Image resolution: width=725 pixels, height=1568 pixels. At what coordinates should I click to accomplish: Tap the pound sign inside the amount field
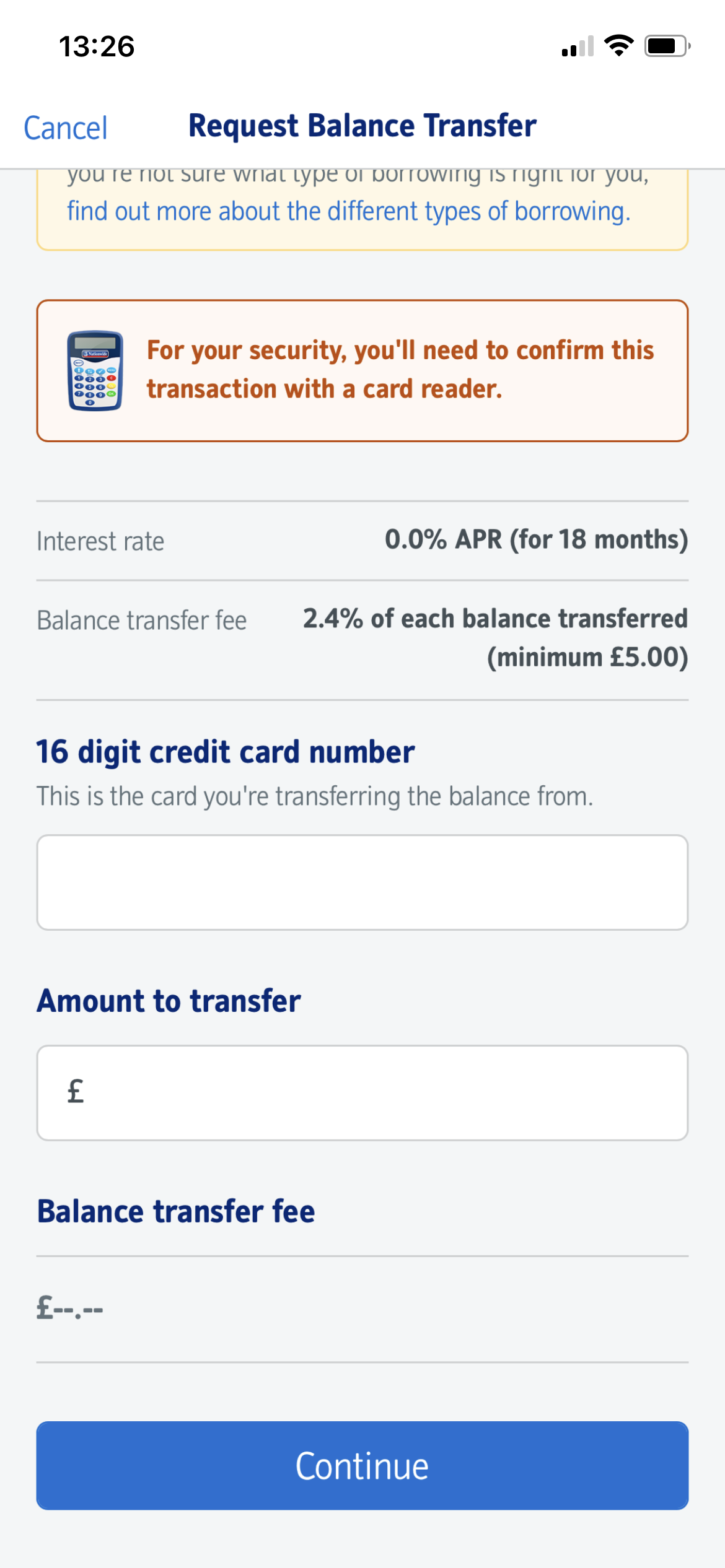(x=74, y=1091)
